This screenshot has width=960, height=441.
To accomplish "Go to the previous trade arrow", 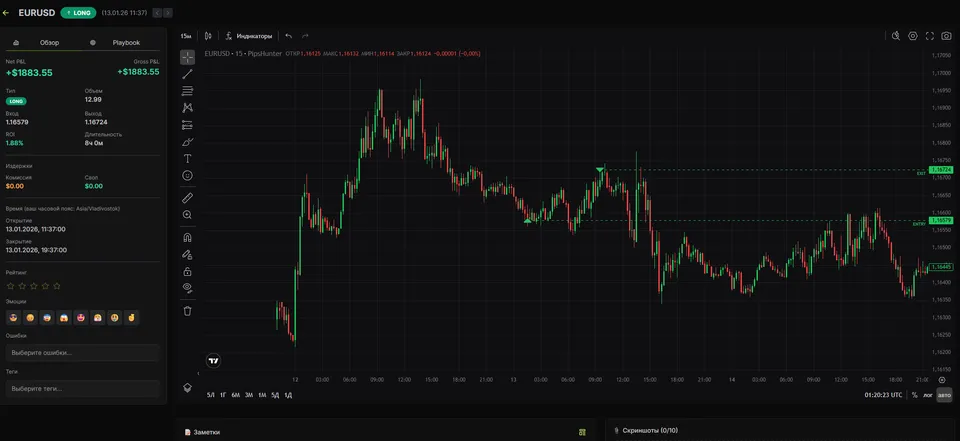I will 157,13.
